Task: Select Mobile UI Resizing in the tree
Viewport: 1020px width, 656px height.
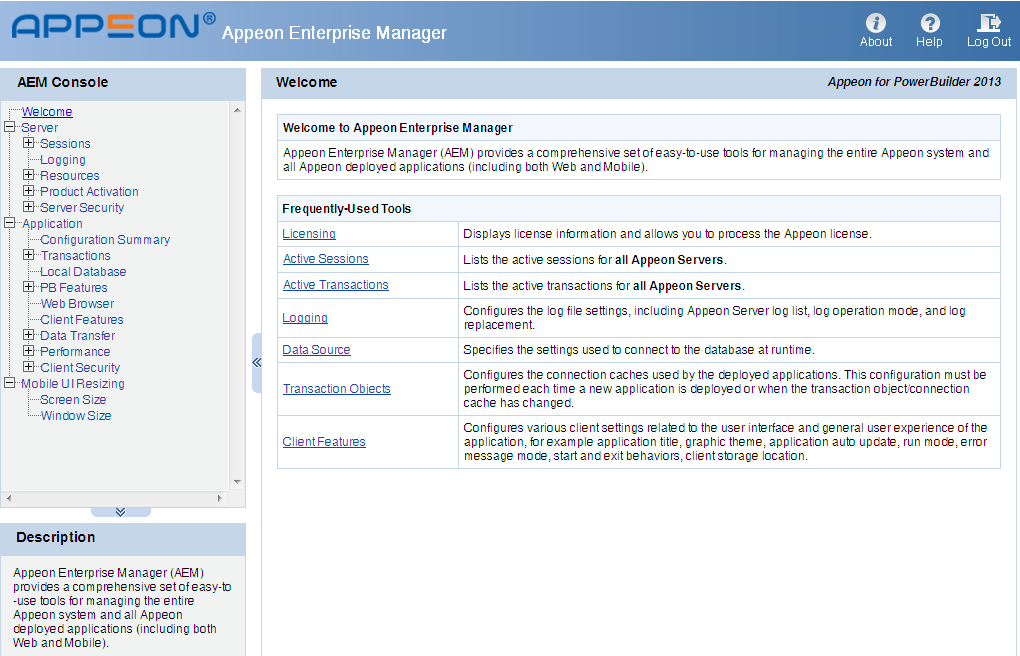Action: click(x=73, y=384)
